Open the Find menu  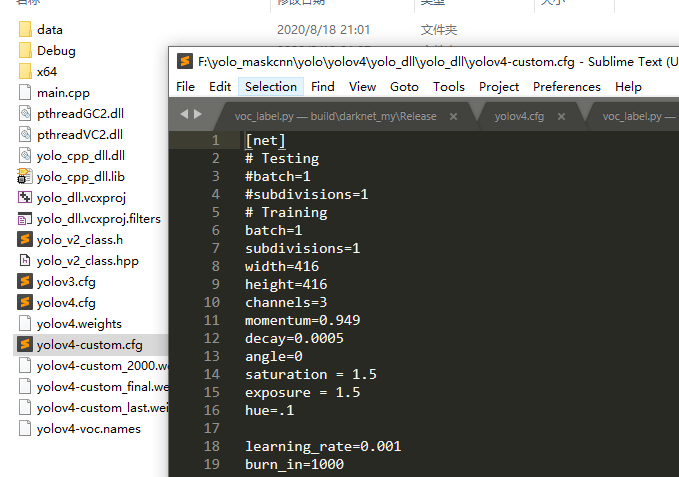pyautogui.click(x=323, y=87)
